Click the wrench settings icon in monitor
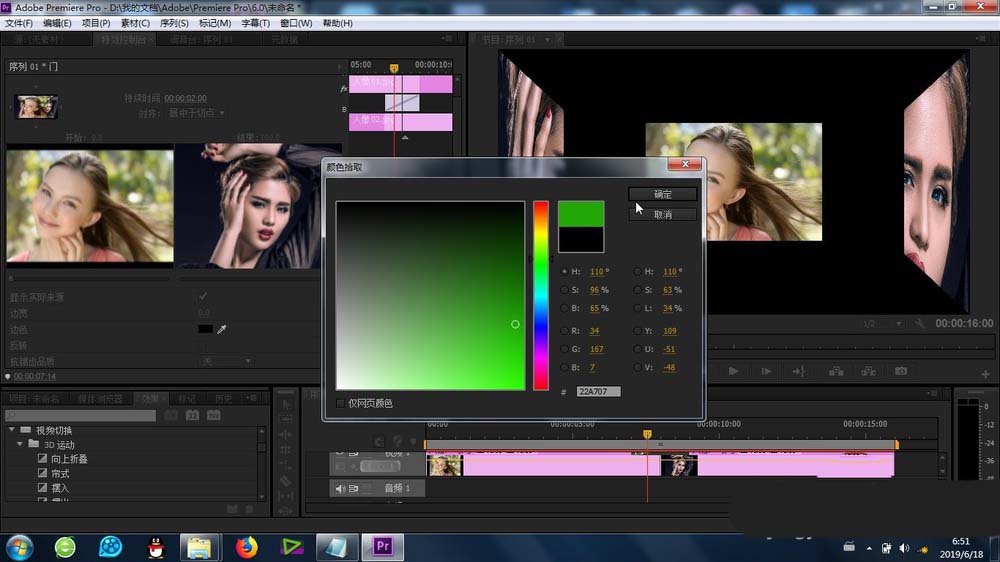Viewport: 1000px width, 562px height. click(922, 324)
